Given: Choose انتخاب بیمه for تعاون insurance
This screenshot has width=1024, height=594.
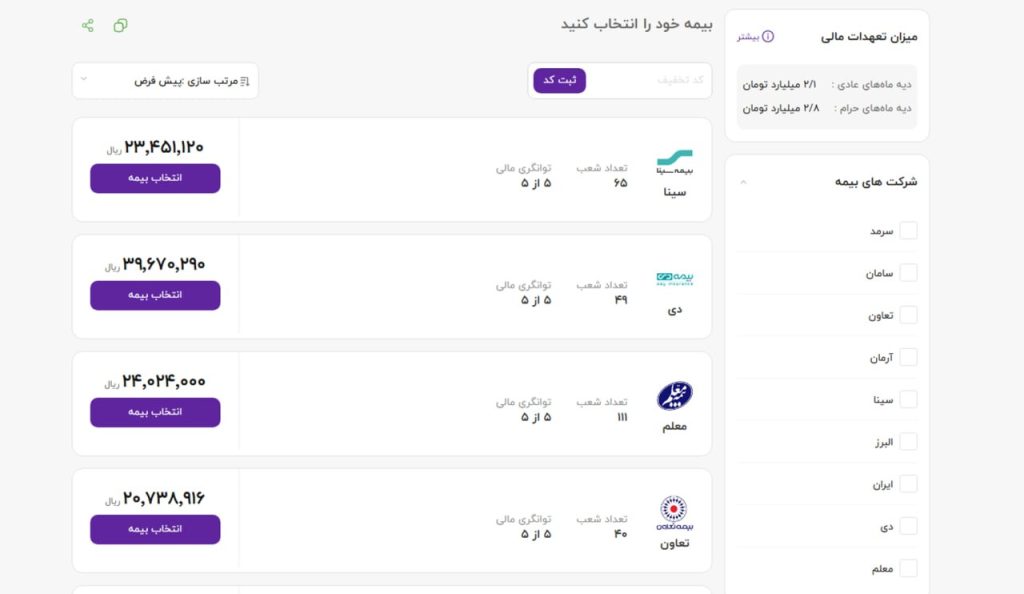Looking at the screenshot, I should pyautogui.click(x=155, y=529).
